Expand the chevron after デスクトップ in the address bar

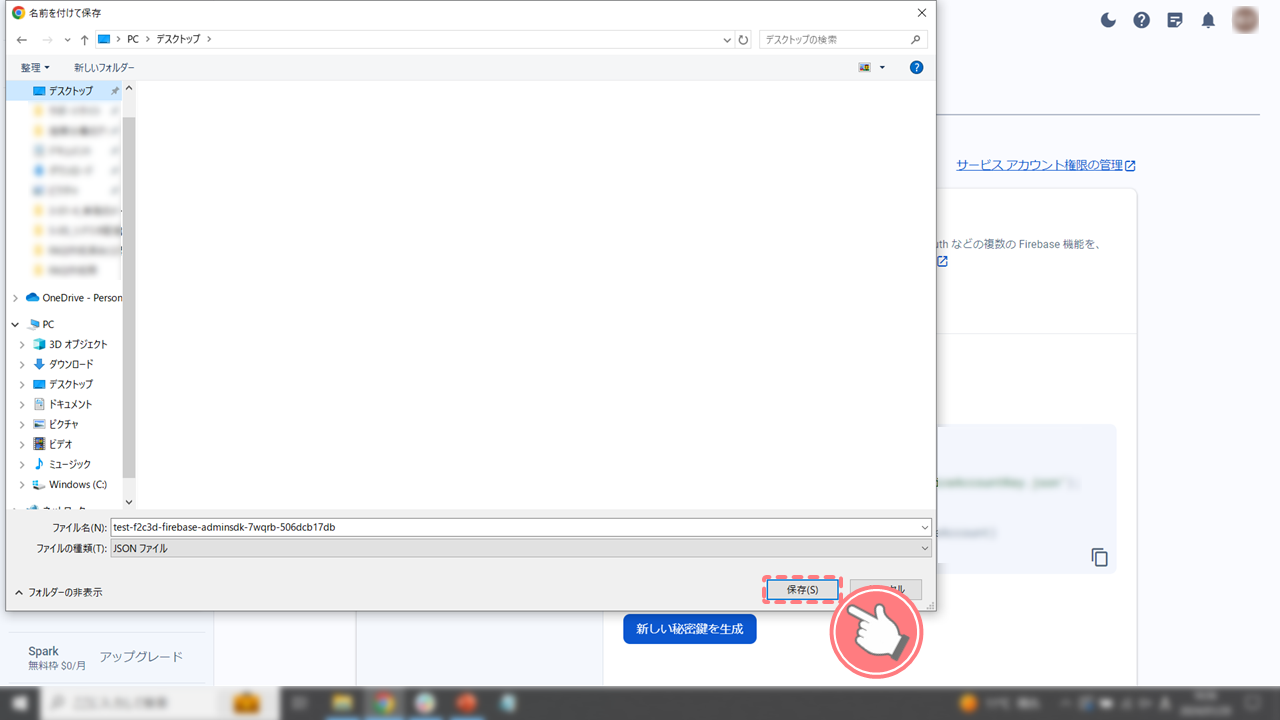pyautogui.click(x=209, y=39)
